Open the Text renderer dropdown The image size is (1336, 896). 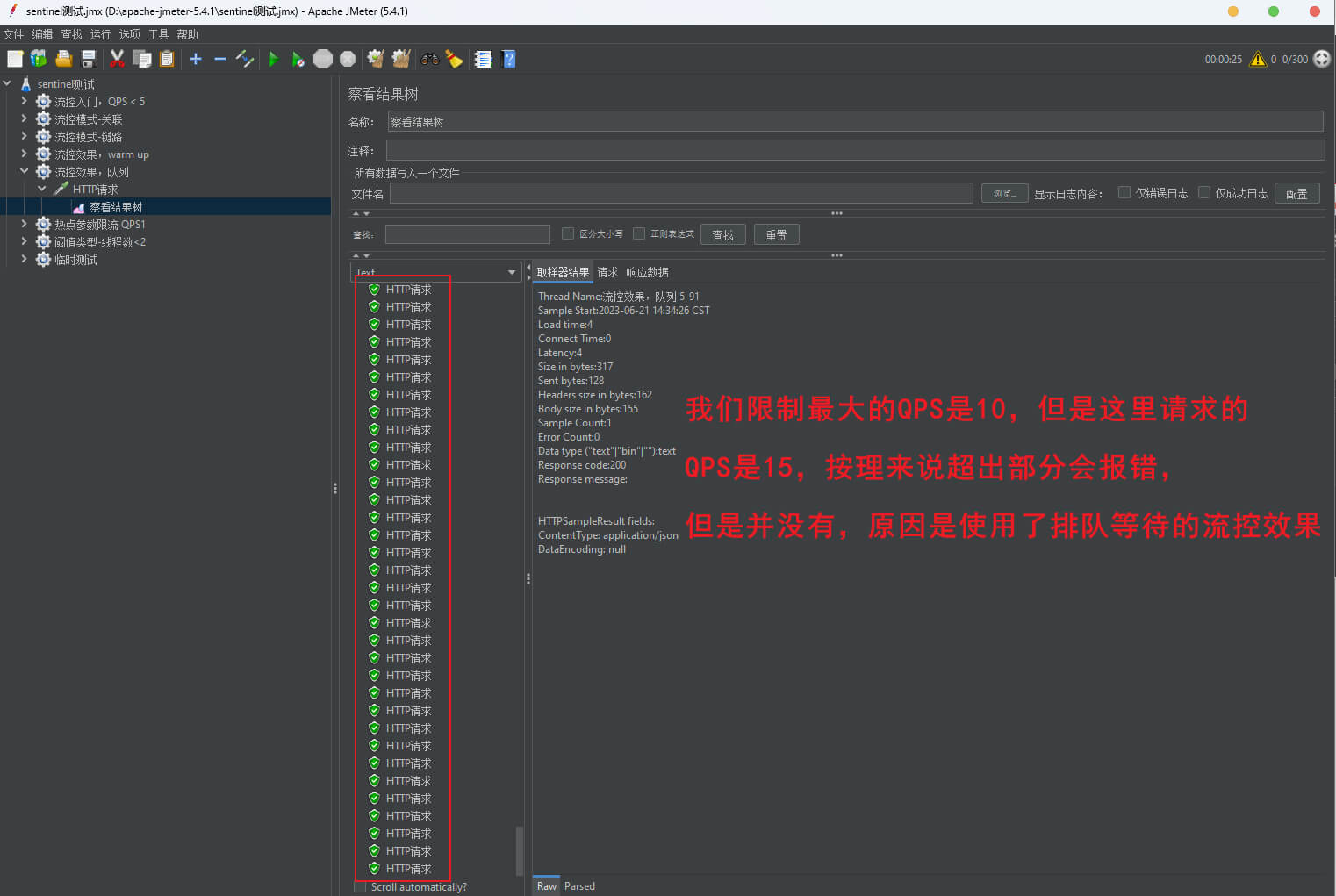[436, 272]
